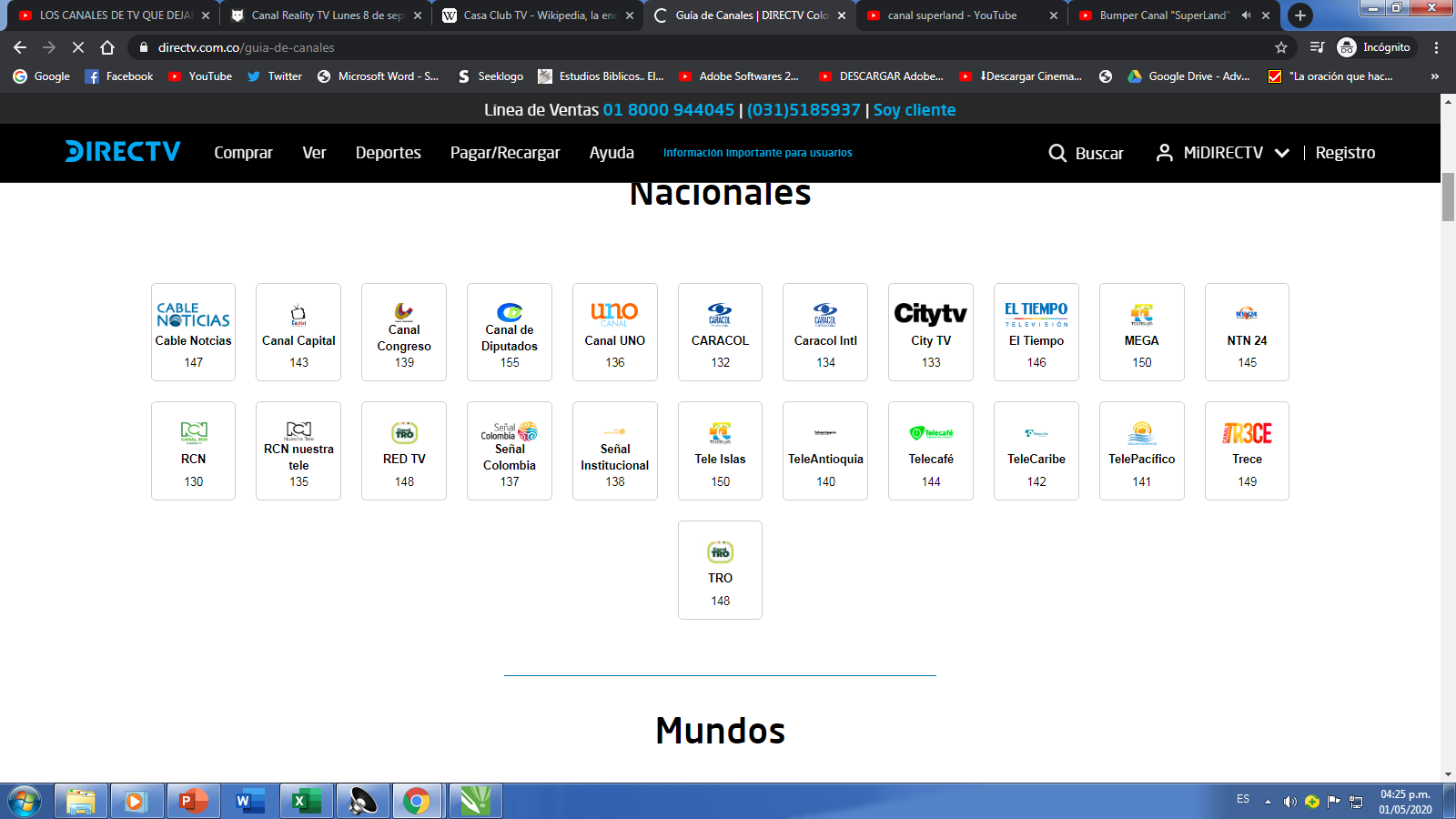Select the City TV channel logo

(931, 314)
